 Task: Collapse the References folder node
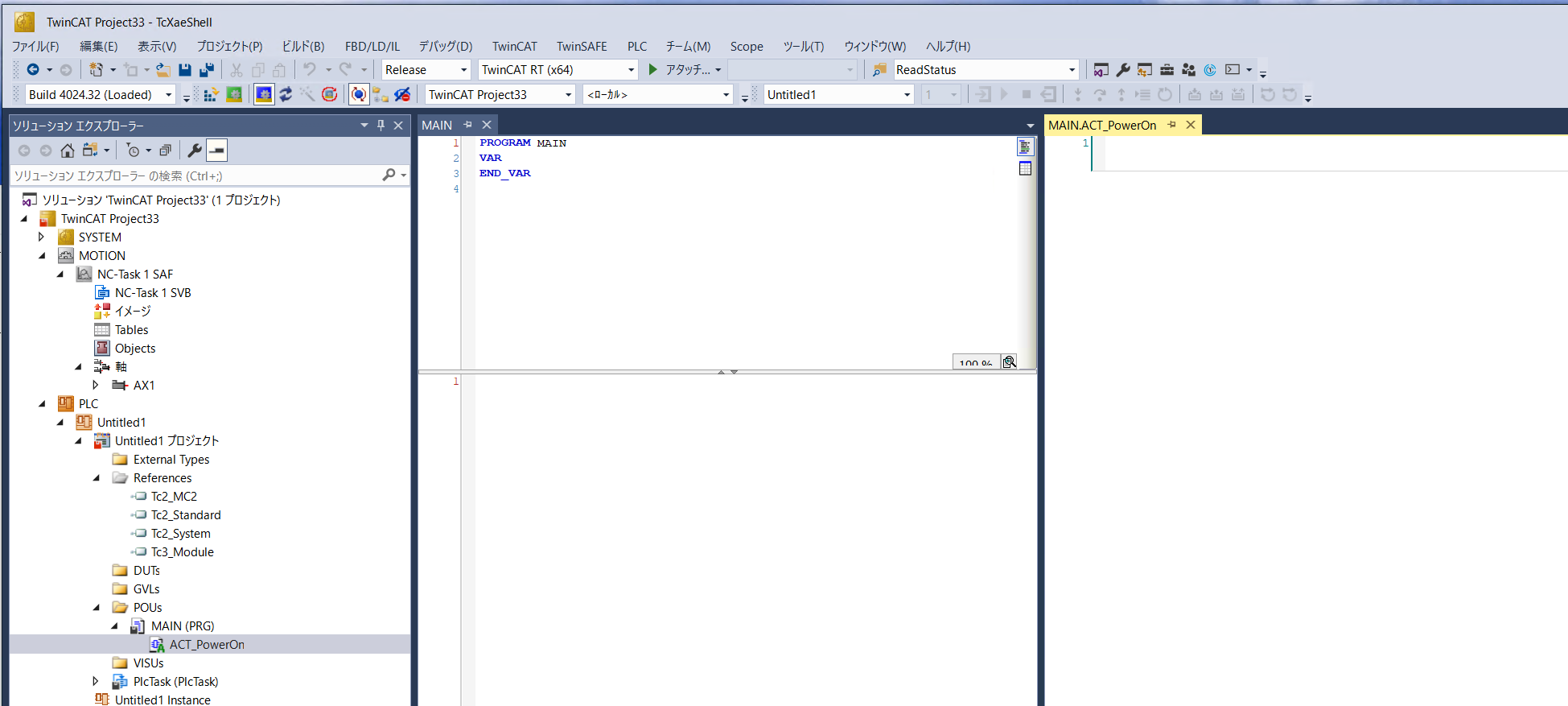tap(96, 478)
